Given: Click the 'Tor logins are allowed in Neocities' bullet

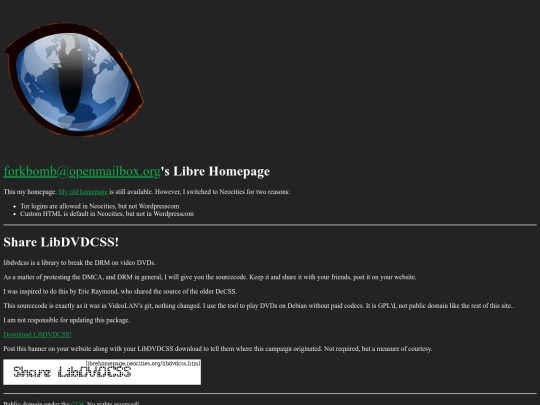Looking at the screenshot, I should pos(100,206).
